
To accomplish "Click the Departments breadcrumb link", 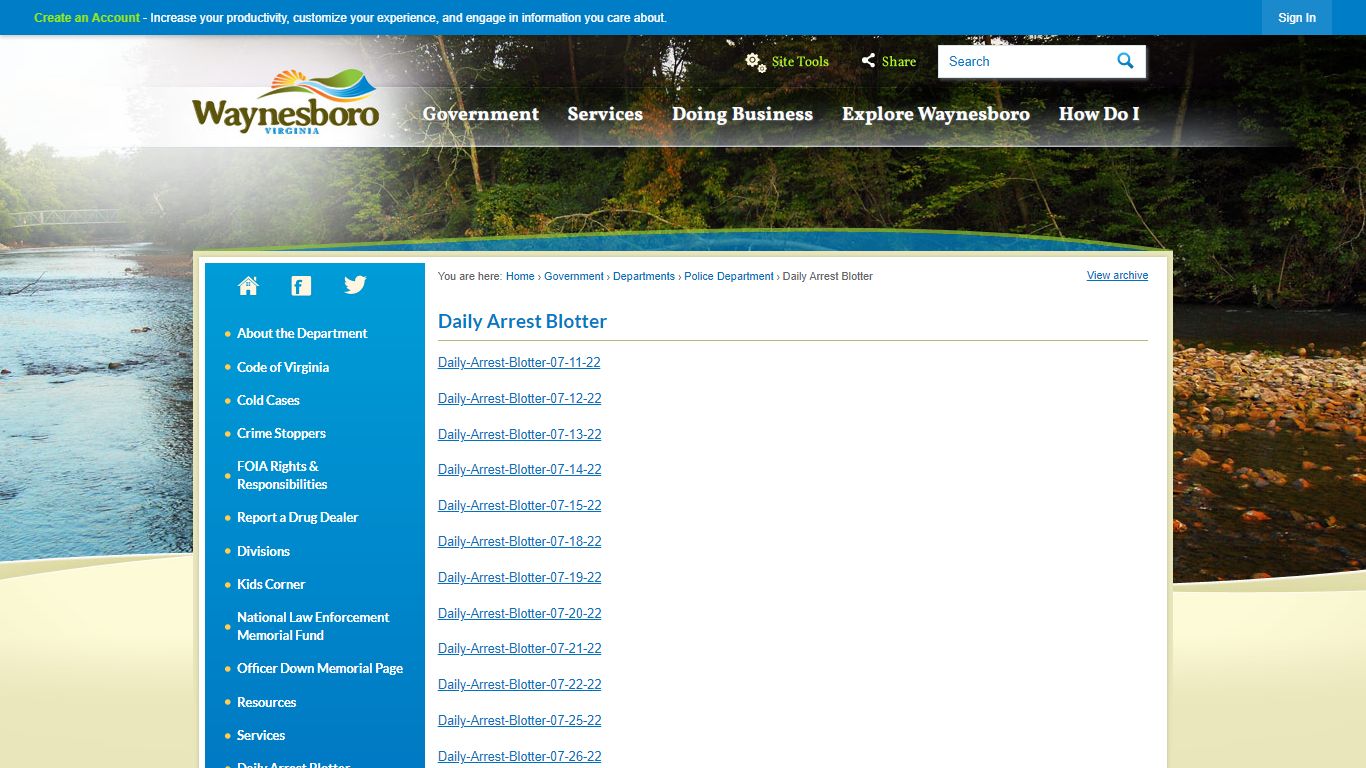I will (644, 276).
